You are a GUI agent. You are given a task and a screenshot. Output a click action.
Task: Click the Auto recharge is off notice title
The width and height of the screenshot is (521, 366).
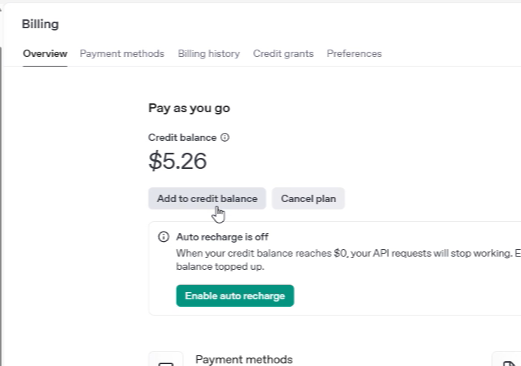click(x=222, y=237)
